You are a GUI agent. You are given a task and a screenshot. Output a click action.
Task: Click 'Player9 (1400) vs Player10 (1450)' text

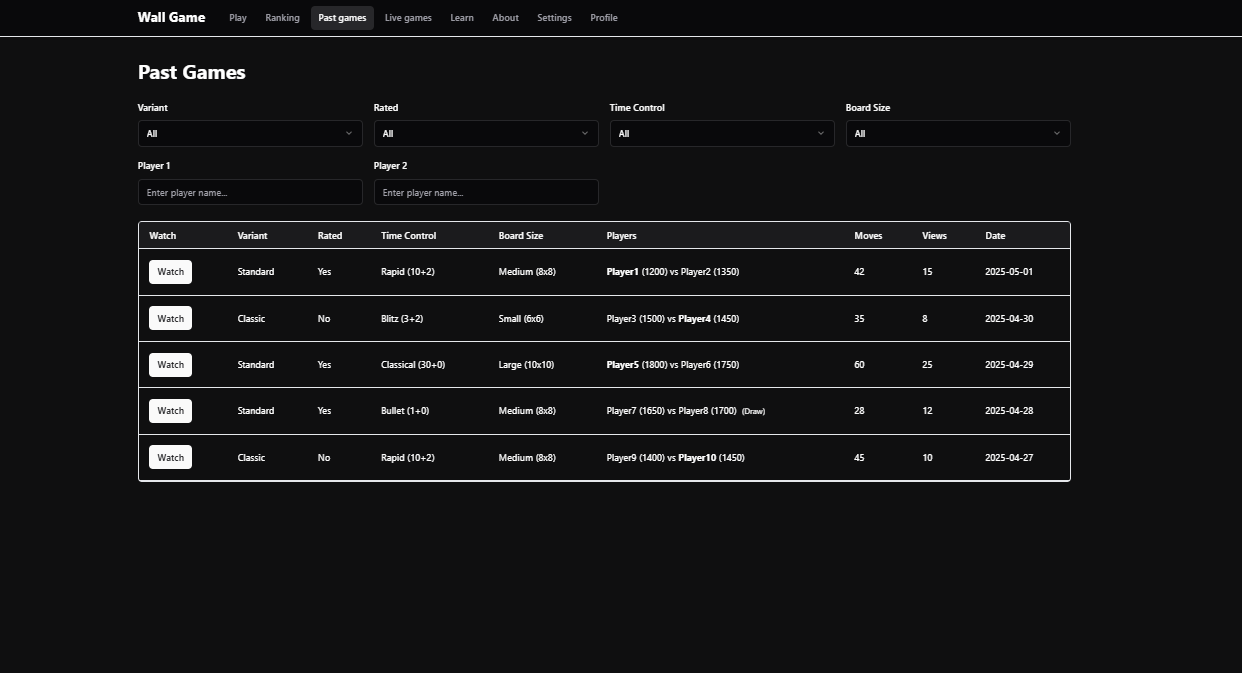pyautogui.click(x=676, y=458)
